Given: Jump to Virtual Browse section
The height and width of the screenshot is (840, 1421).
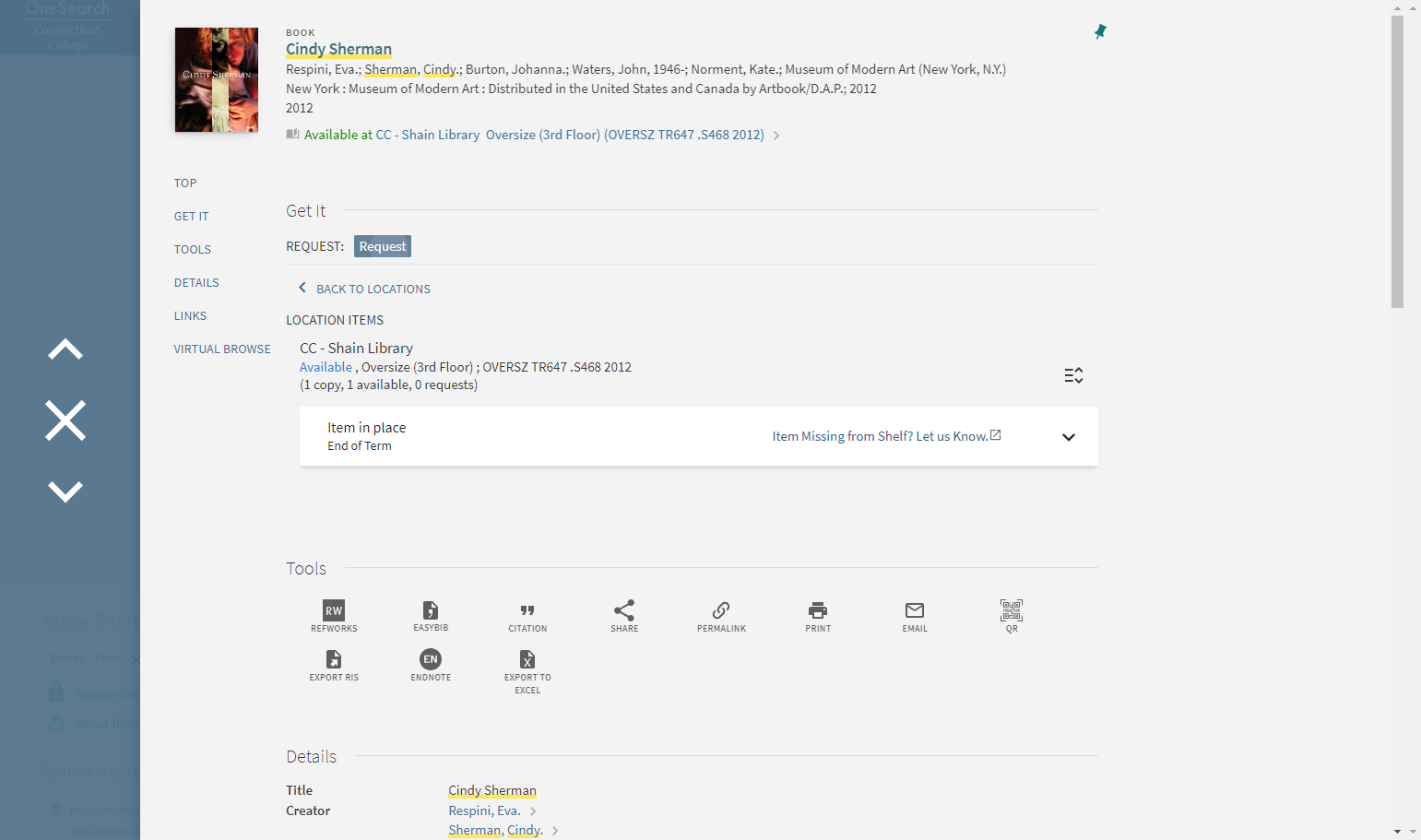Looking at the screenshot, I should (x=222, y=349).
